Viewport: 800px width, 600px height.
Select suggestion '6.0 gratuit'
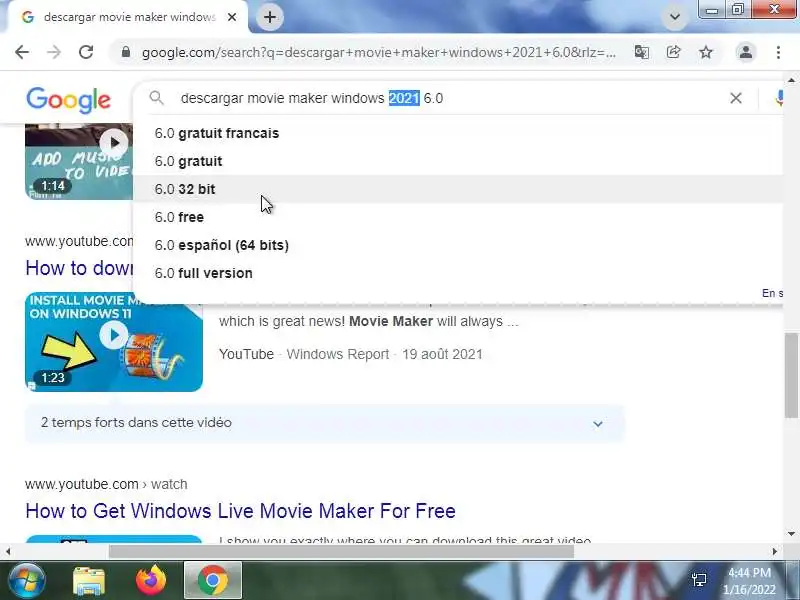tap(458, 161)
